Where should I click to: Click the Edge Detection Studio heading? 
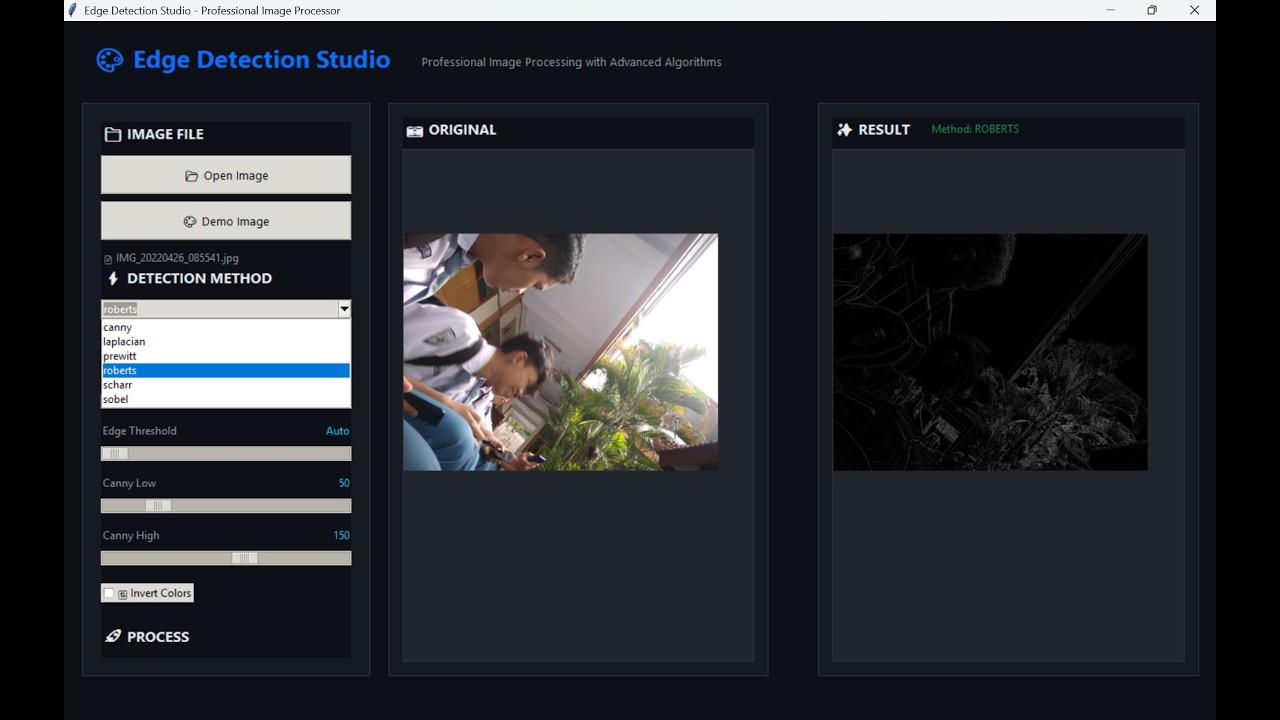(x=262, y=60)
